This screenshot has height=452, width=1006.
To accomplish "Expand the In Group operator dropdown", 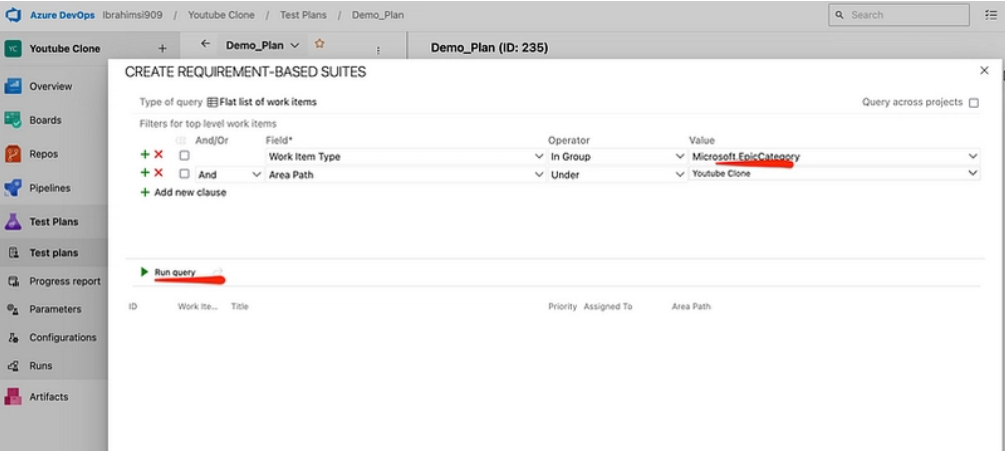I will click(680, 157).
